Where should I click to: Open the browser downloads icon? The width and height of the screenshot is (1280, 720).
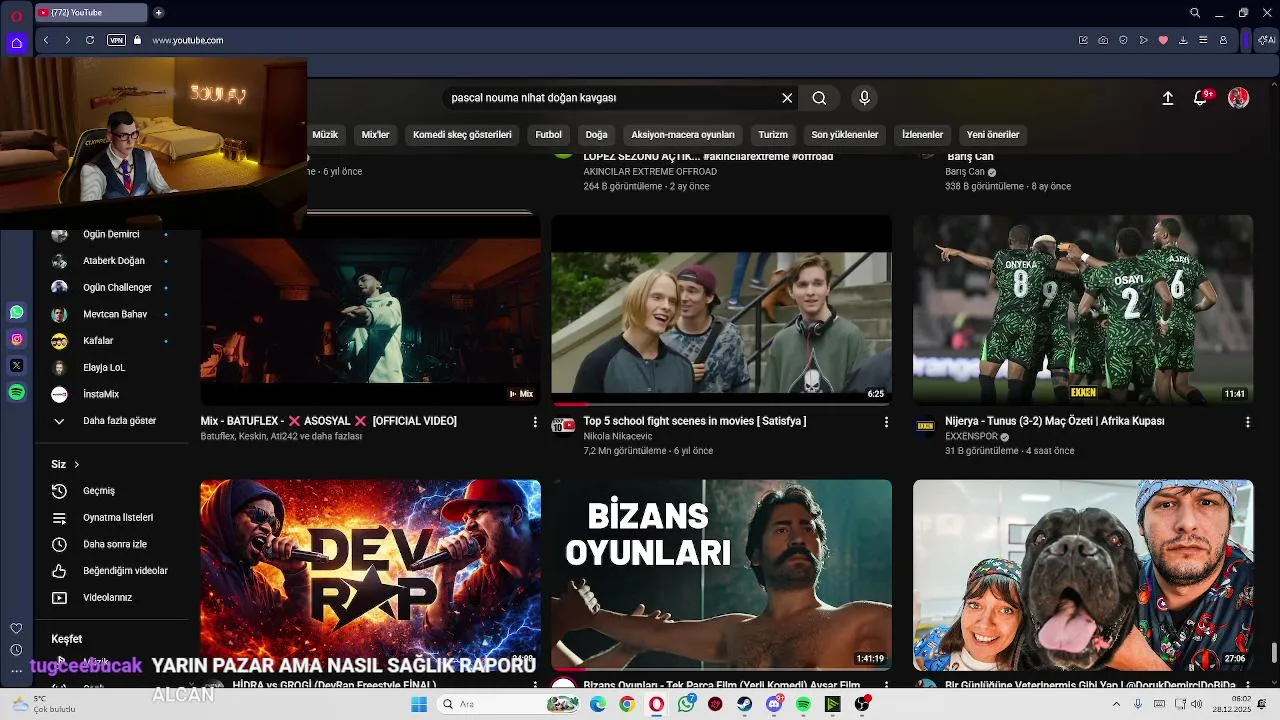pos(1183,40)
